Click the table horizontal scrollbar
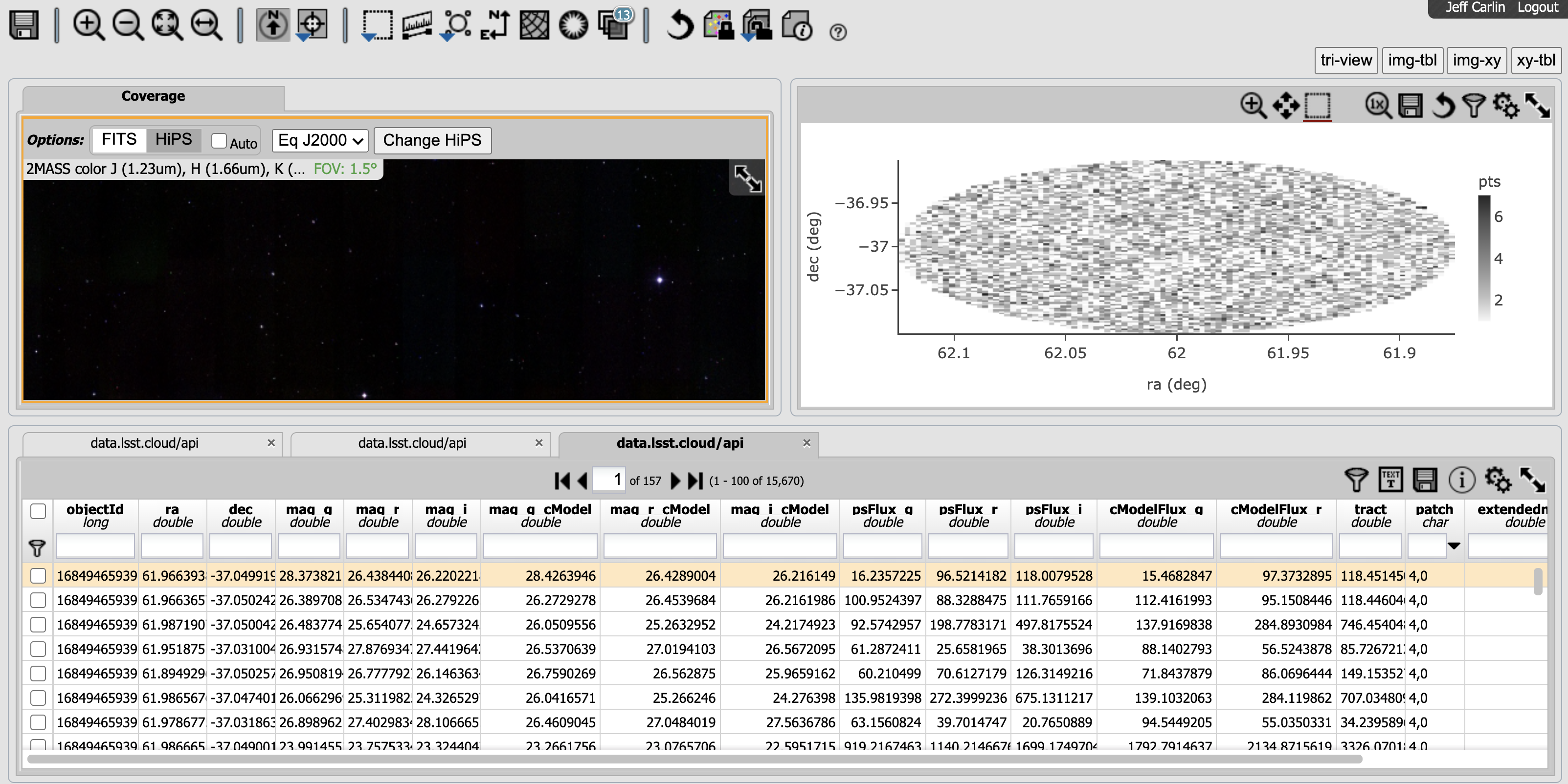The height and width of the screenshot is (784, 1568). pos(694,759)
